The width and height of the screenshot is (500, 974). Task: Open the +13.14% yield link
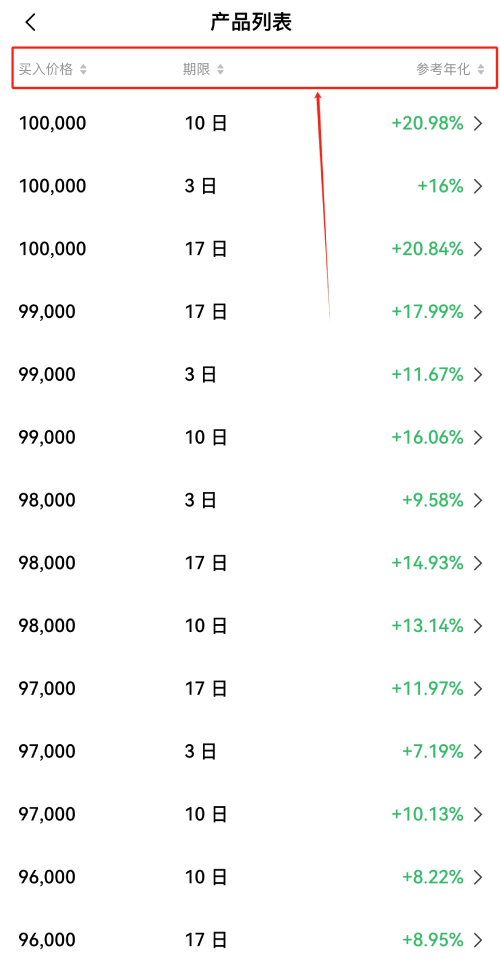coord(427,626)
